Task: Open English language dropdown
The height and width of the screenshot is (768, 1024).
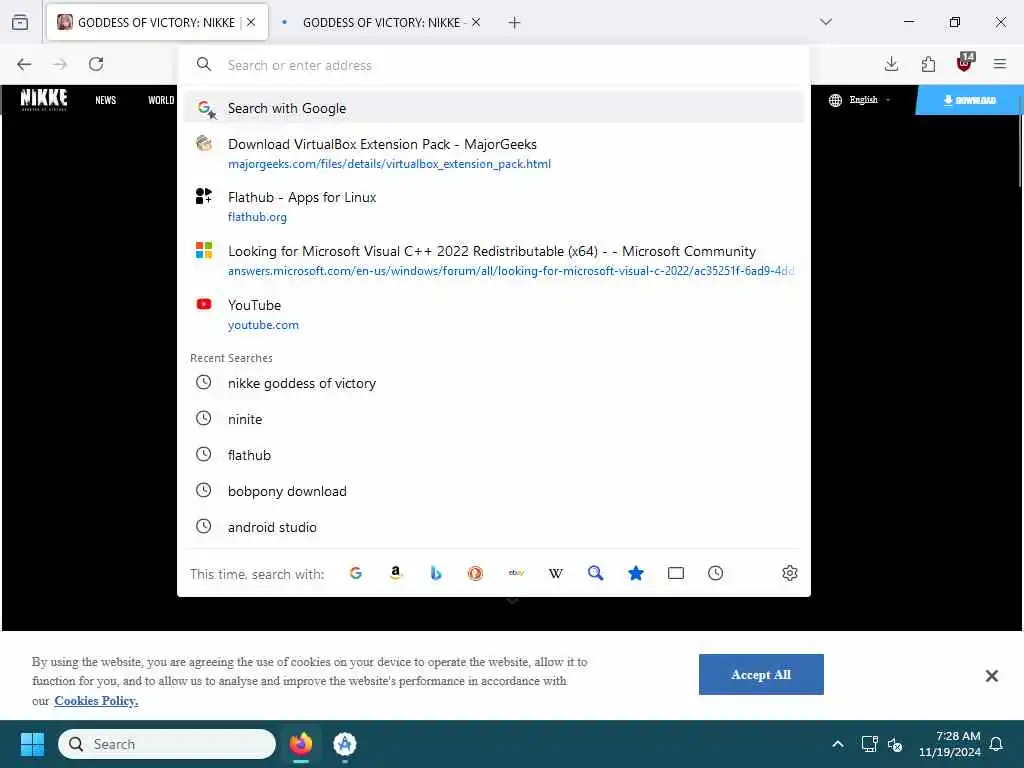Action: pyautogui.click(x=860, y=100)
